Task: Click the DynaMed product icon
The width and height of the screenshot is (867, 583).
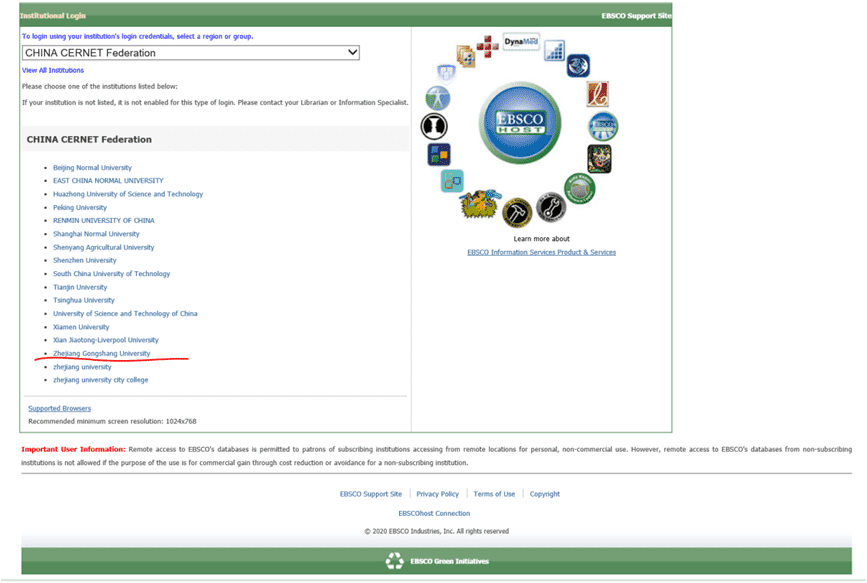Action: click(520, 43)
